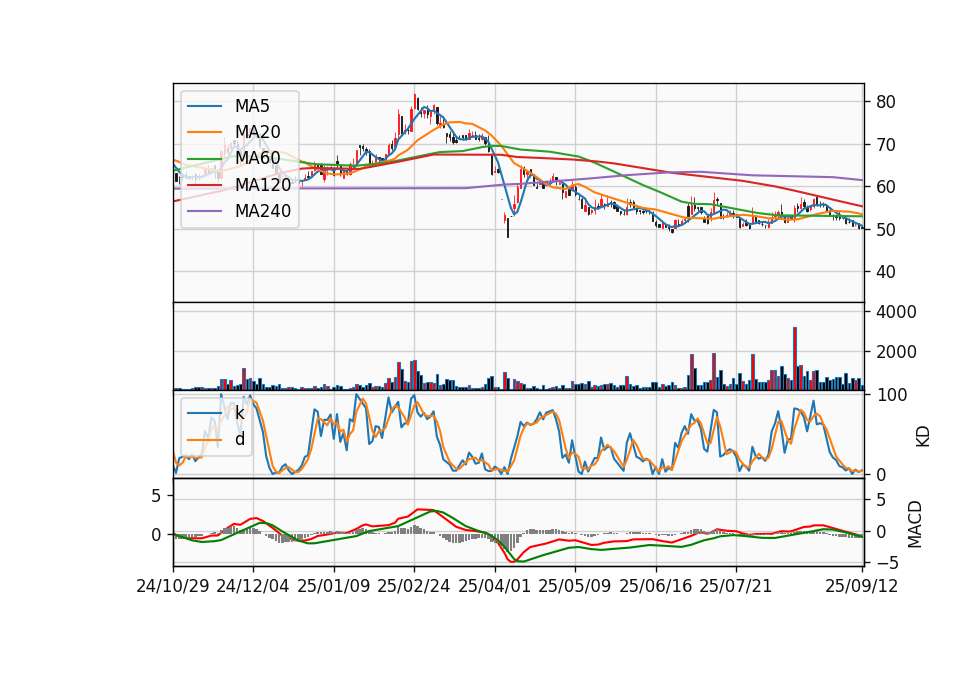Click the price axis value 40
The height and width of the screenshot is (690, 960).
886,272
